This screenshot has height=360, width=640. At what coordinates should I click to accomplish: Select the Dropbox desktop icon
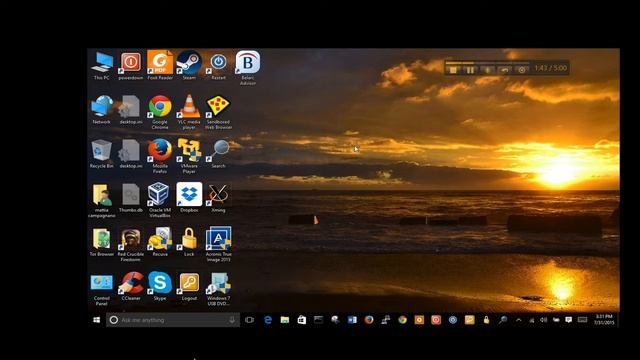coord(189,198)
